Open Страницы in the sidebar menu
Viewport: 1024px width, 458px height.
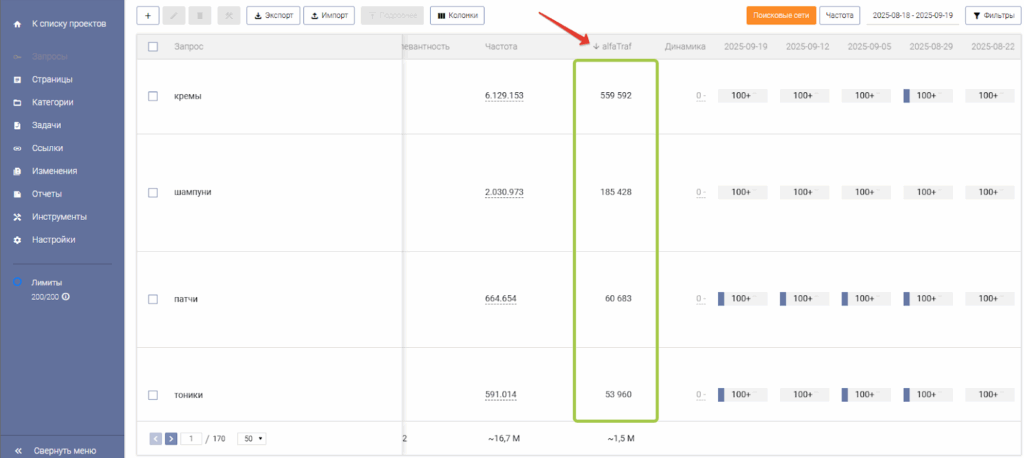tap(52, 79)
